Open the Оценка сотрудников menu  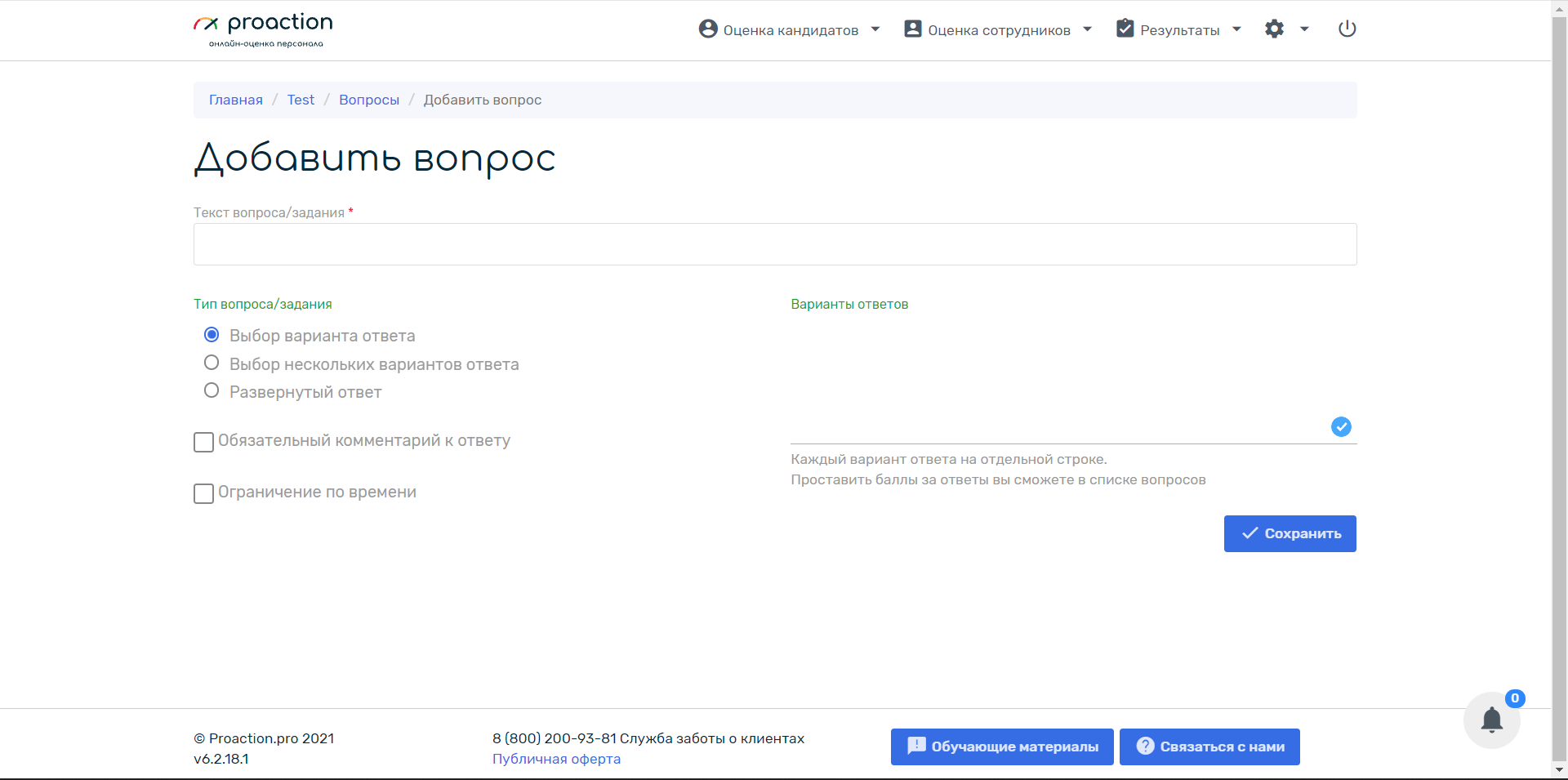point(998,30)
